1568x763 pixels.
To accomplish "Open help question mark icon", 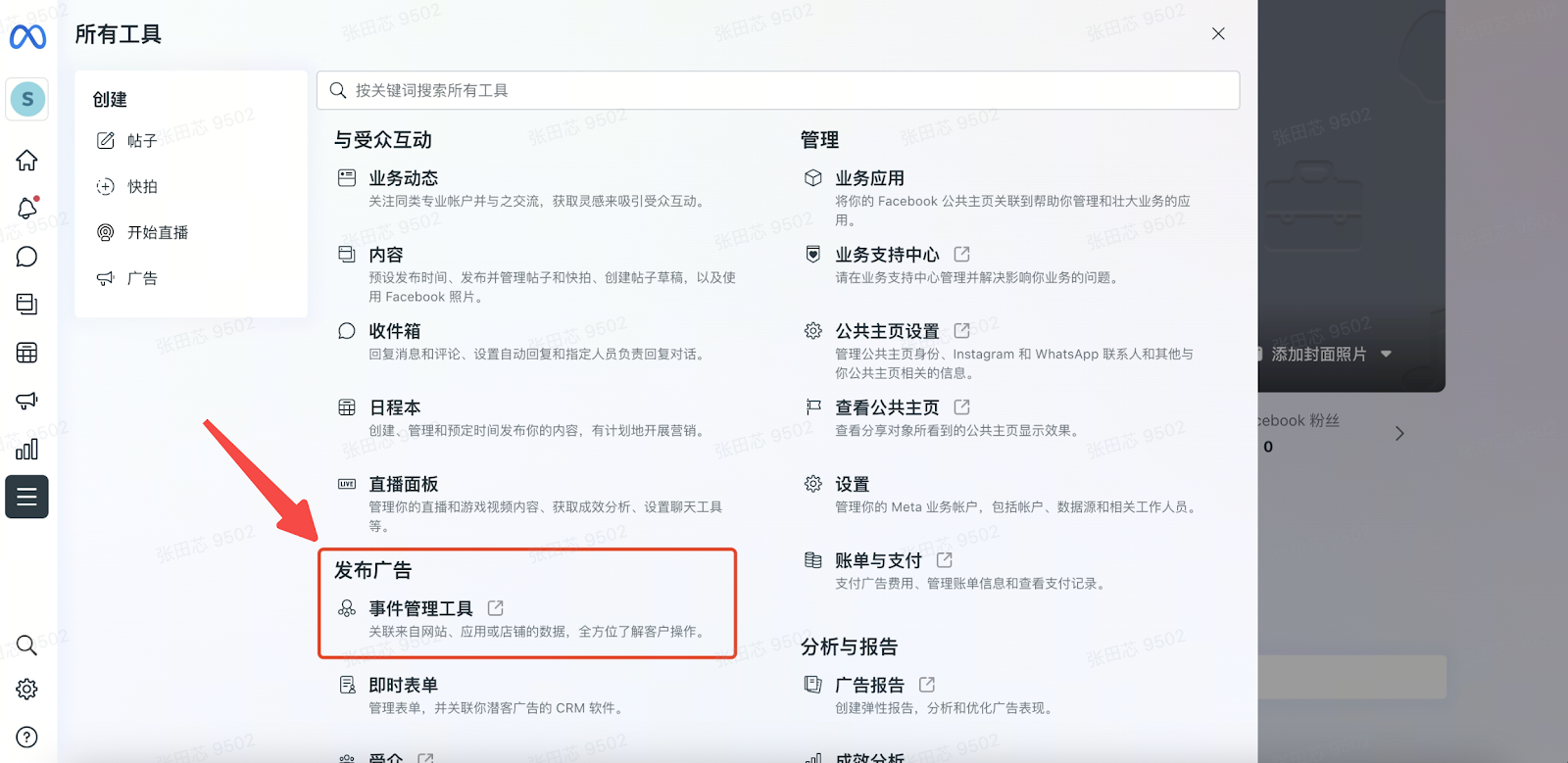I will (x=27, y=737).
